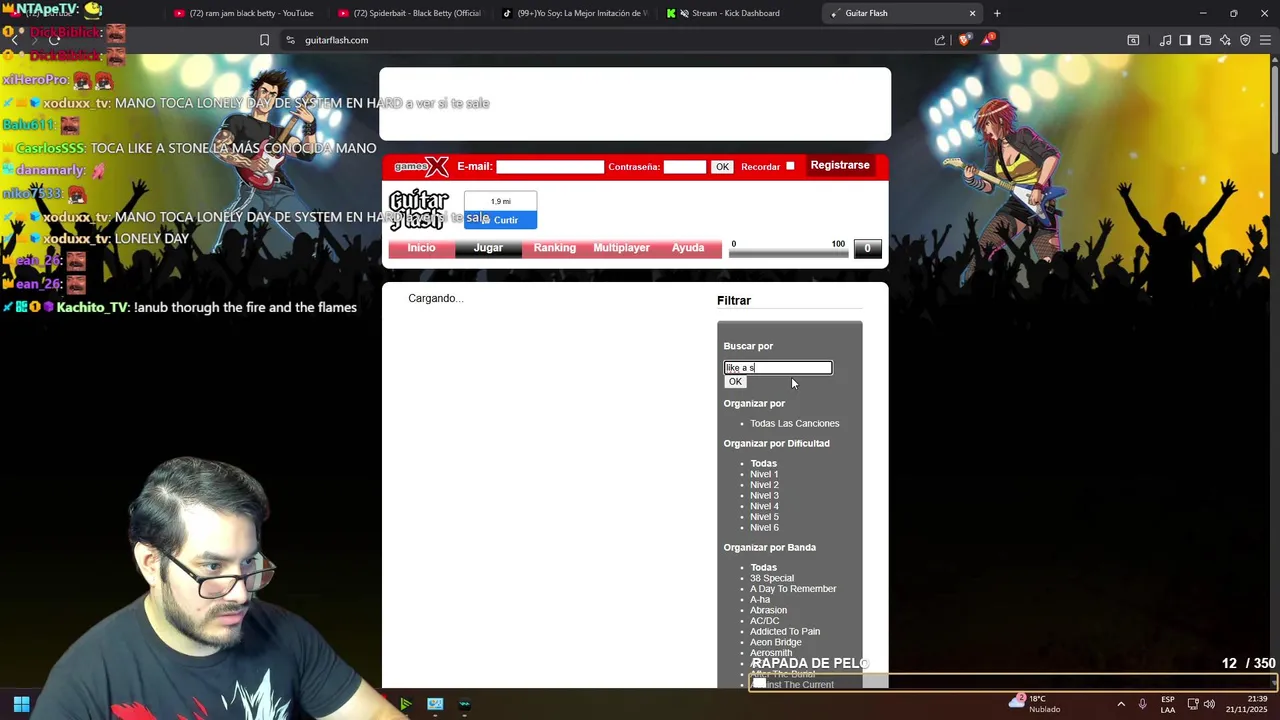The width and height of the screenshot is (1280, 720).
Task: Open the Ranking menu item
Action: point(554,248)
